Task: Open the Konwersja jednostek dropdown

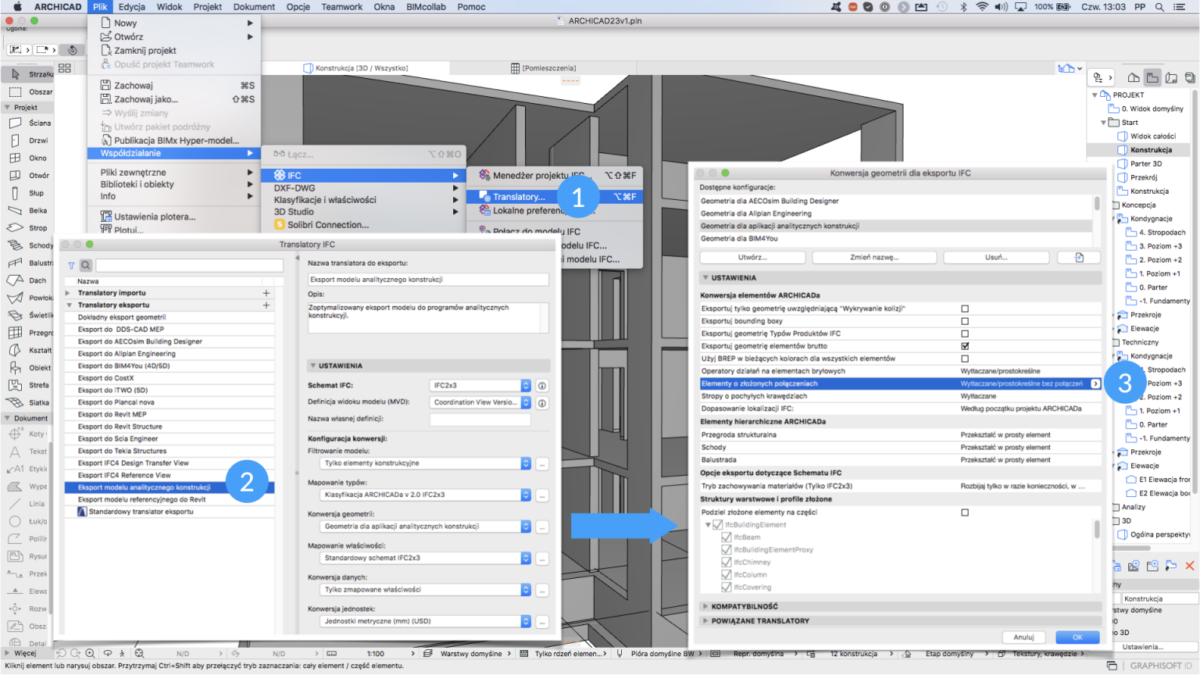Action: tap(427, 622)
